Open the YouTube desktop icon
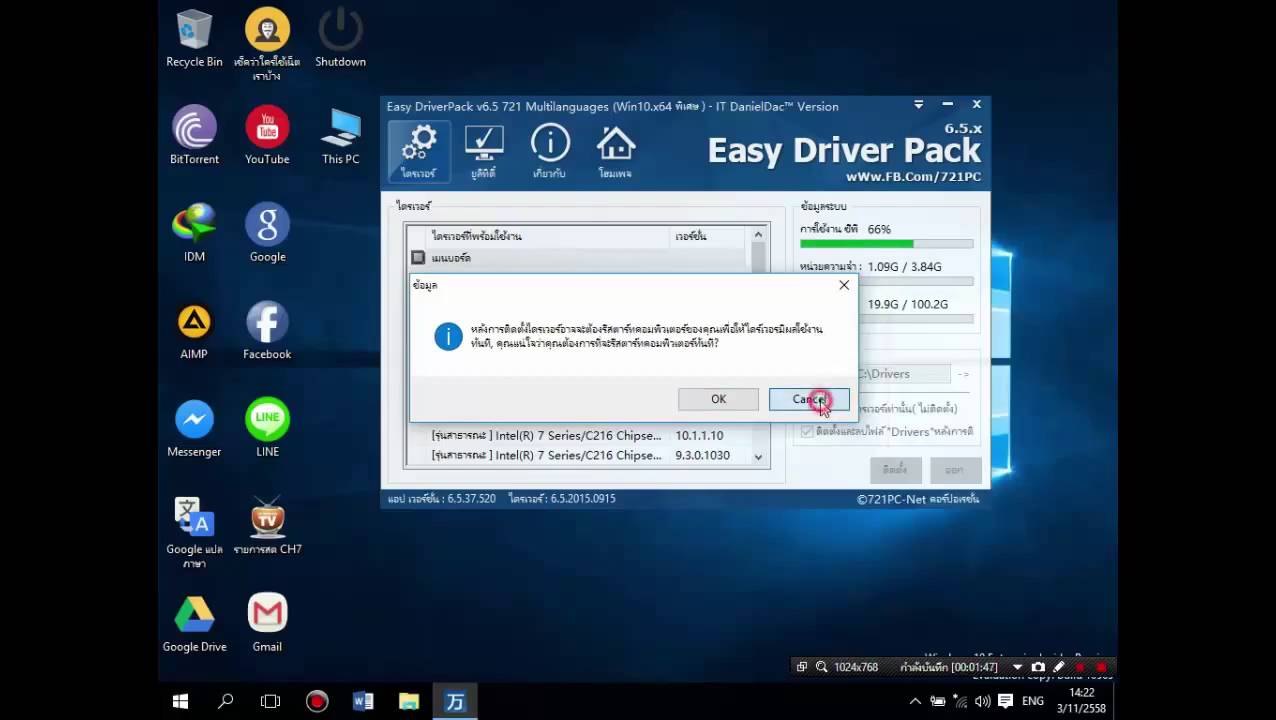The width and height of the screenshot is (1276, 720). click(267, 135)
